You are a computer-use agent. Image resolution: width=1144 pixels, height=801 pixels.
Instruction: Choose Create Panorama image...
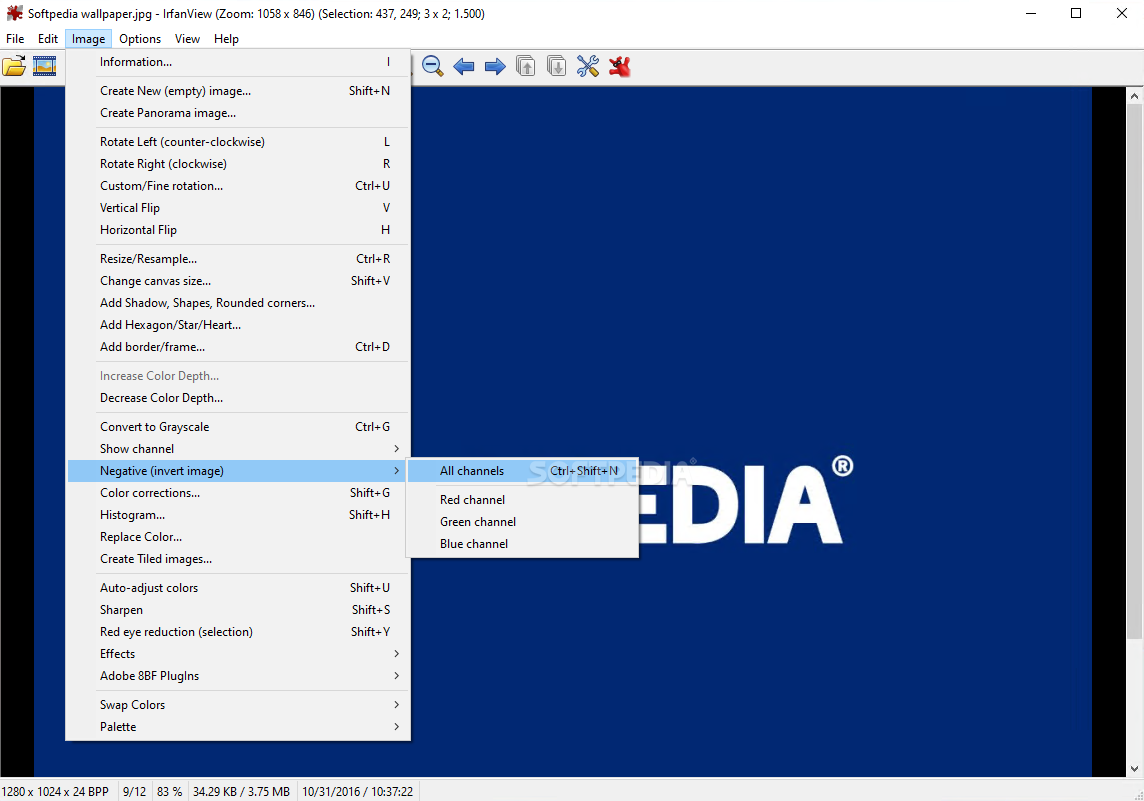238,113
